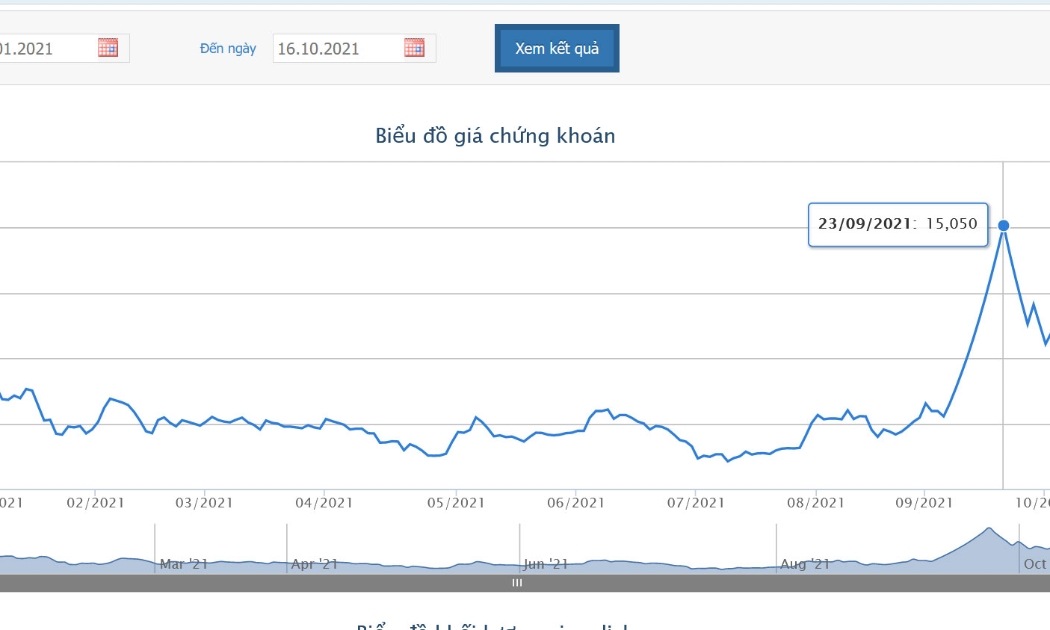Screen dimensions: 1050x630
Task: Click the 02/2021 axis label
Action: [95, 503]
